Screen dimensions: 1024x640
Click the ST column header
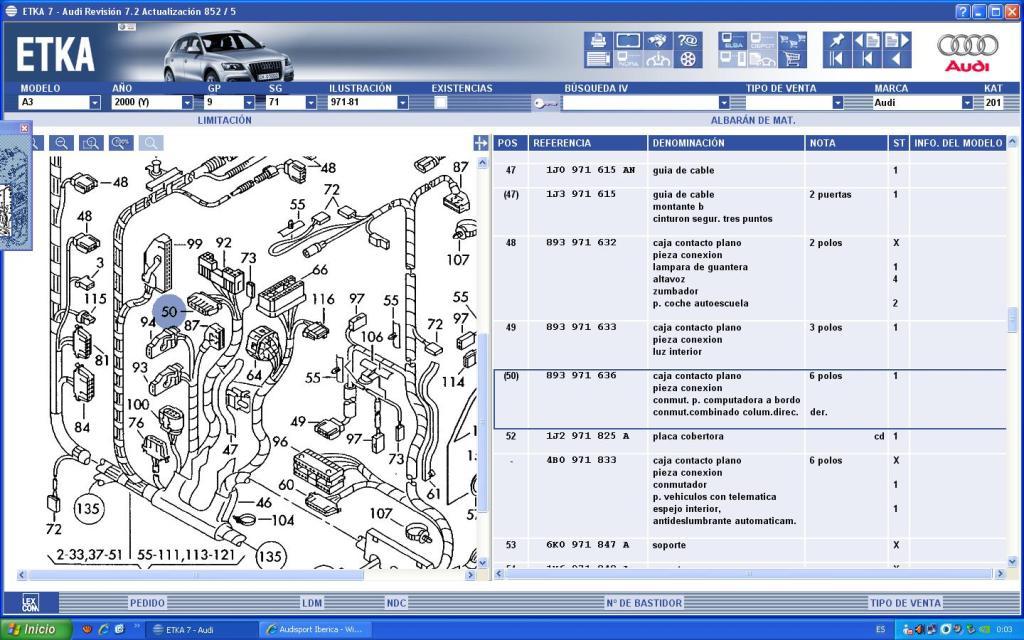pyautogui.click(x=899, y=143)
